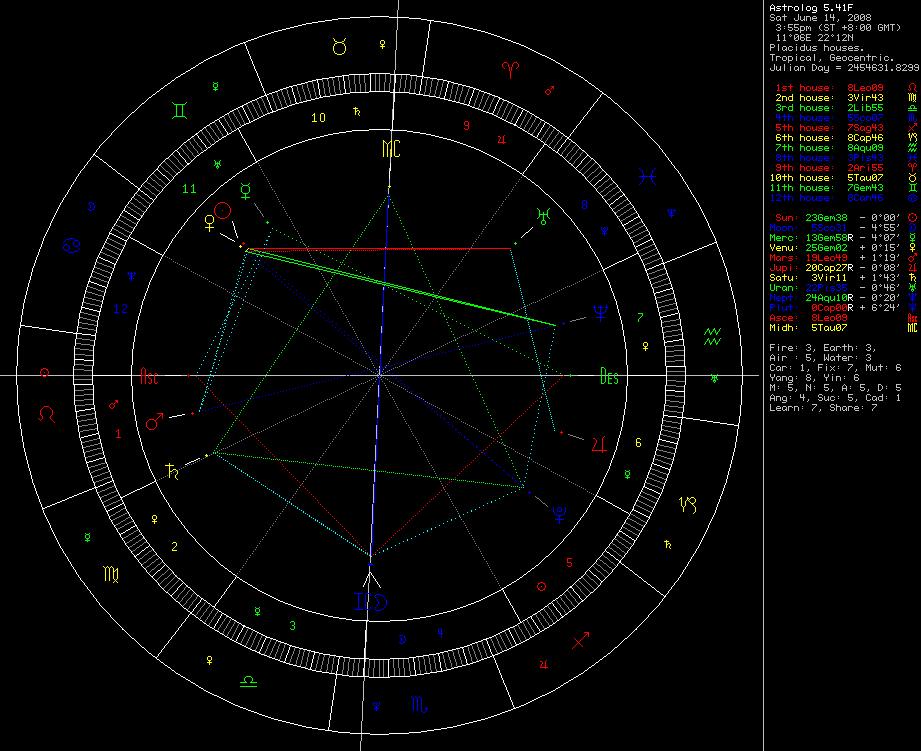
Task: Select the large Neptune trident glyph in the wheel
Action: click(x=600, y=313)
